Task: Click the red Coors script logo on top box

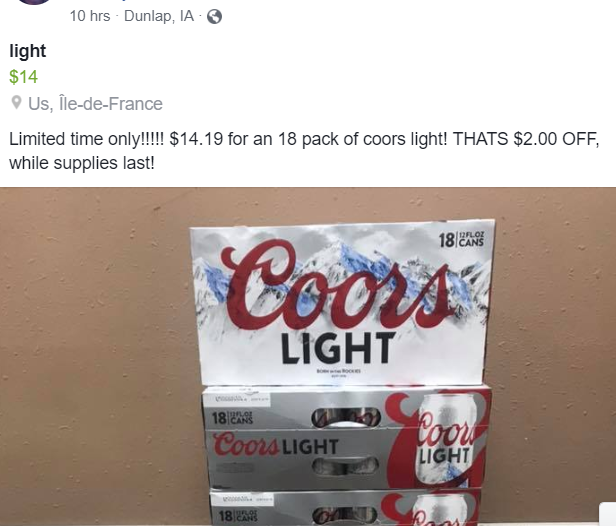Action: click(334, 286)
